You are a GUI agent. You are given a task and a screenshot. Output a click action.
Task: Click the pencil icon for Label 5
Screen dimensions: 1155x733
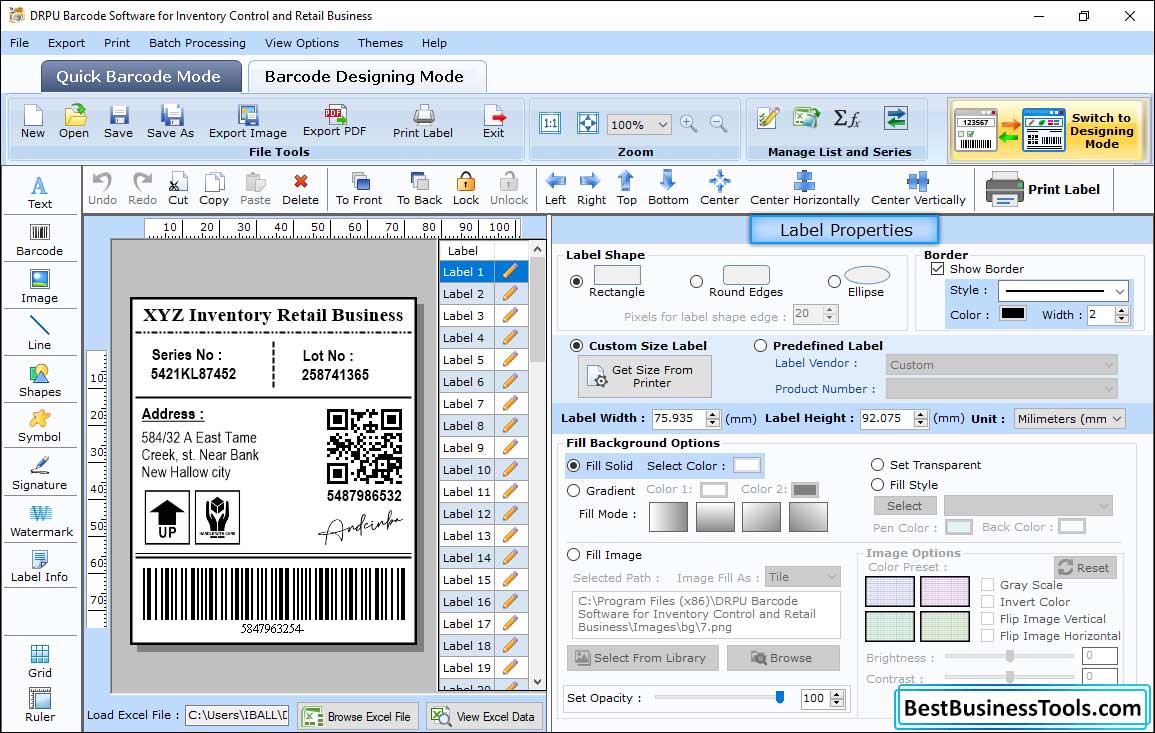pos(510,360)
